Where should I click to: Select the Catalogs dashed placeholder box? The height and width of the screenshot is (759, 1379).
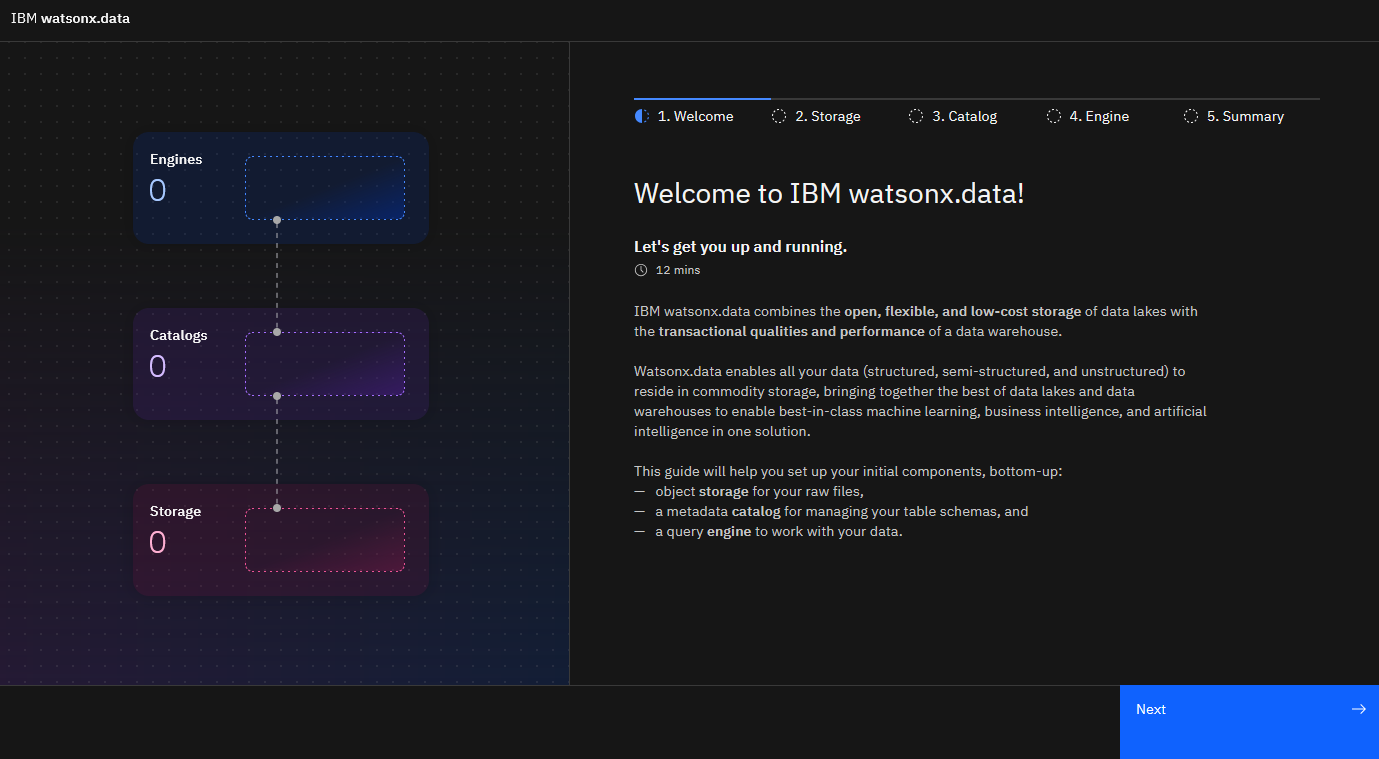[325, 364]
